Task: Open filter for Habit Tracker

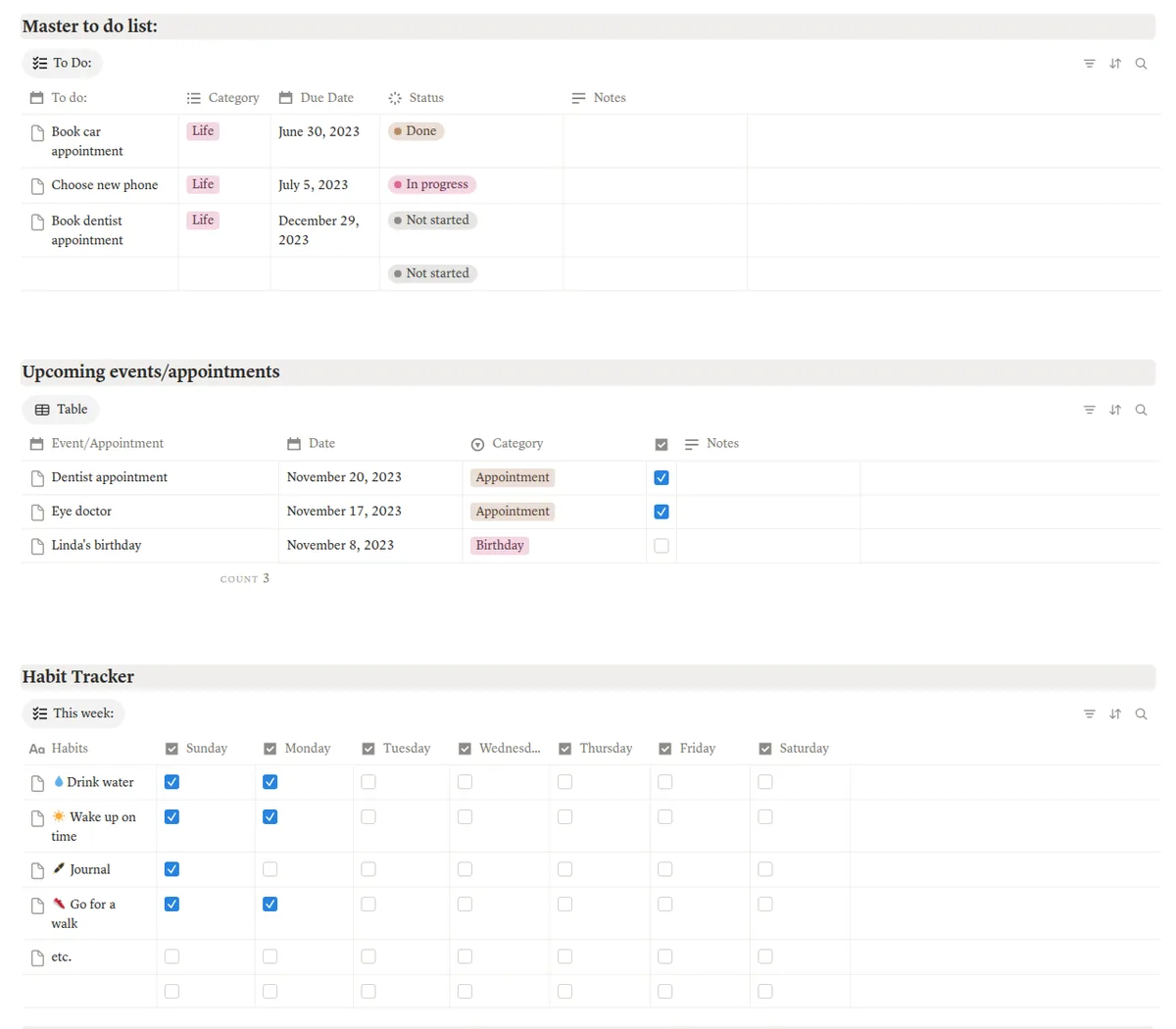Action: click(x=1089, y=714)
